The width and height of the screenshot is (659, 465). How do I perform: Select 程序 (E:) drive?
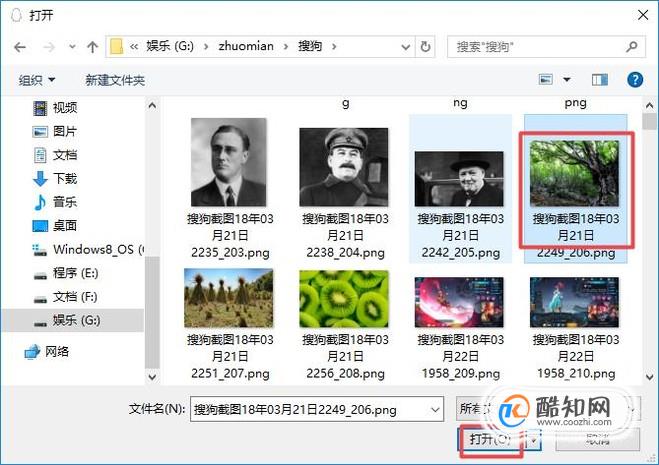75,273
